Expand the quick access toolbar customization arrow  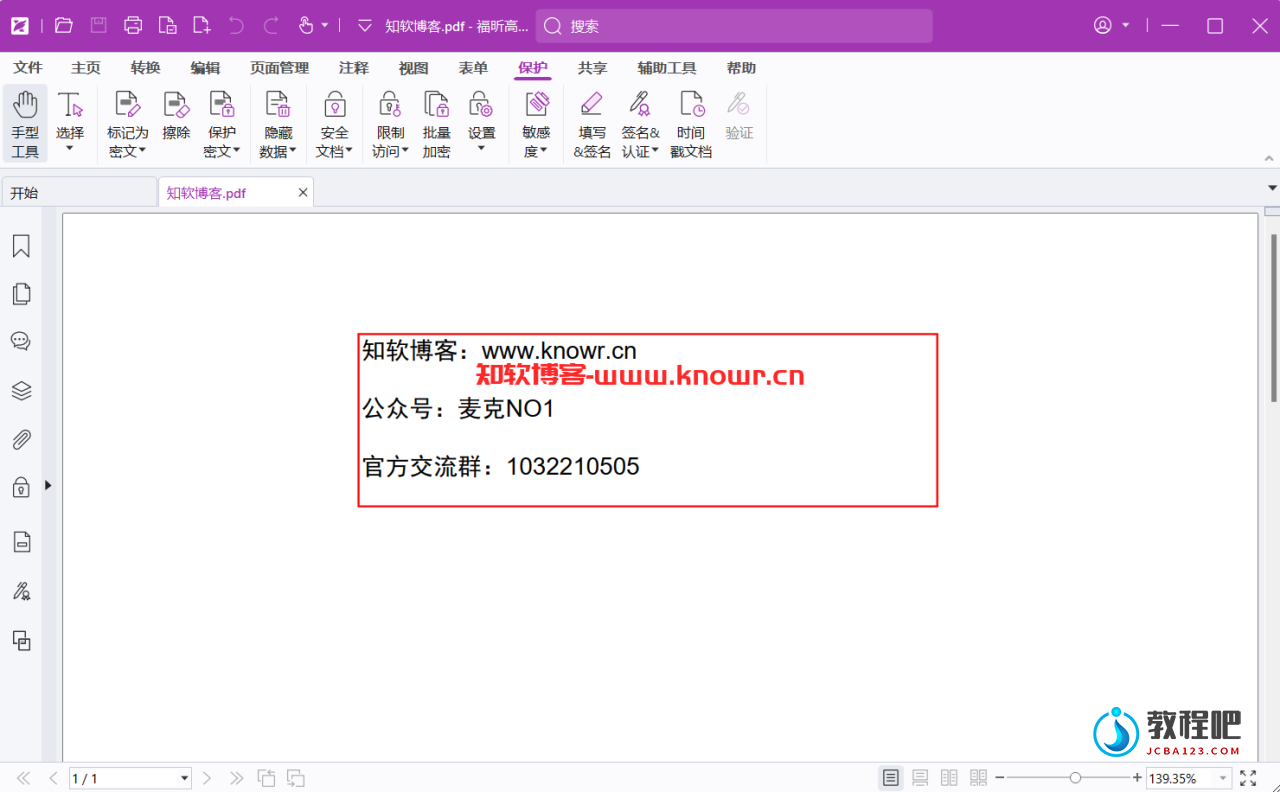(x=364, y=26)
